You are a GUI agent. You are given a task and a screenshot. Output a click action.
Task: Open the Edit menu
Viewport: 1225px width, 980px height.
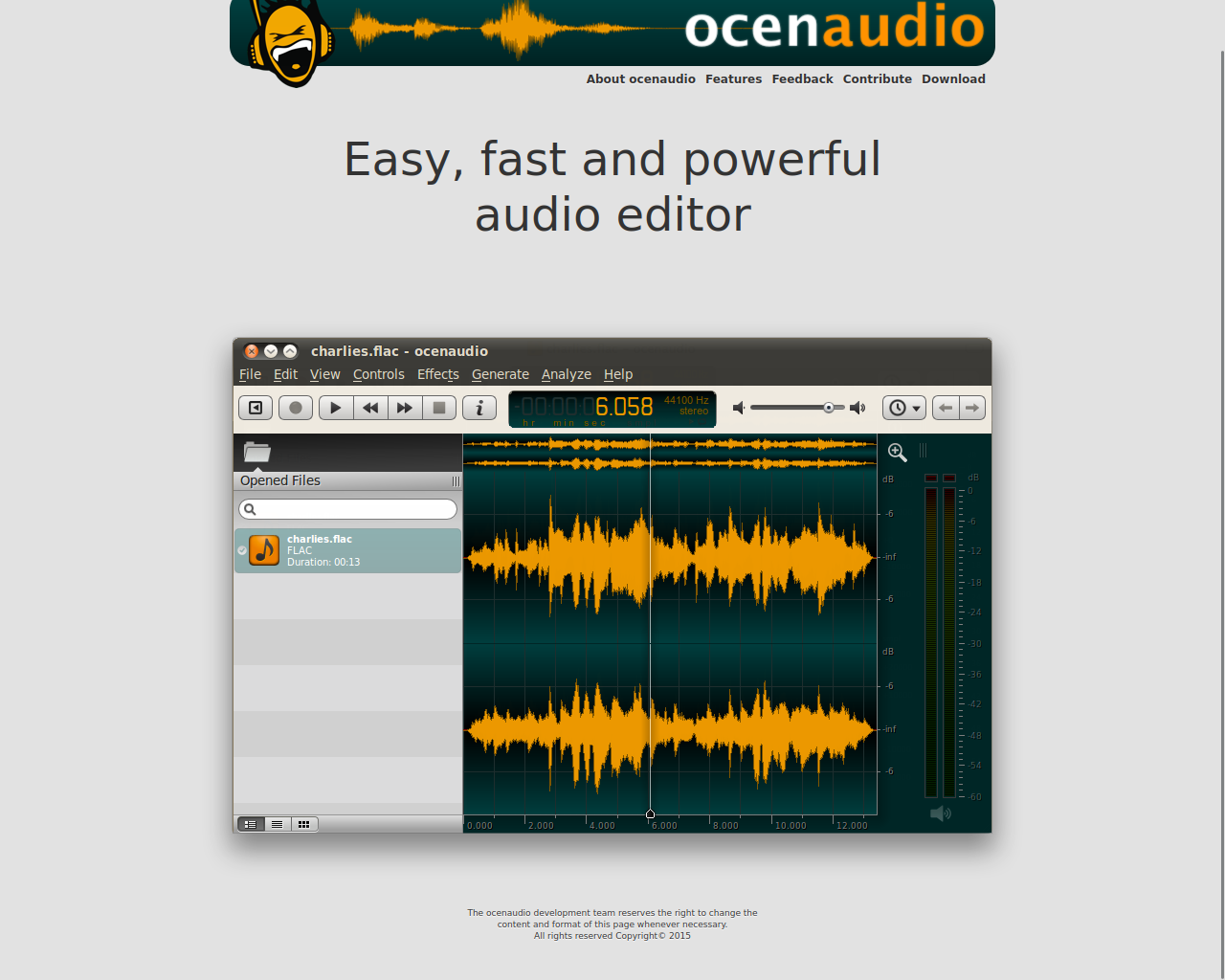285,374
